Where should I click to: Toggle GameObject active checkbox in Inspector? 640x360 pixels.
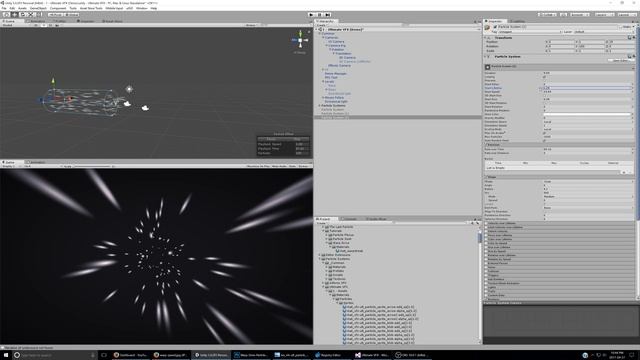tap(495, 27)
